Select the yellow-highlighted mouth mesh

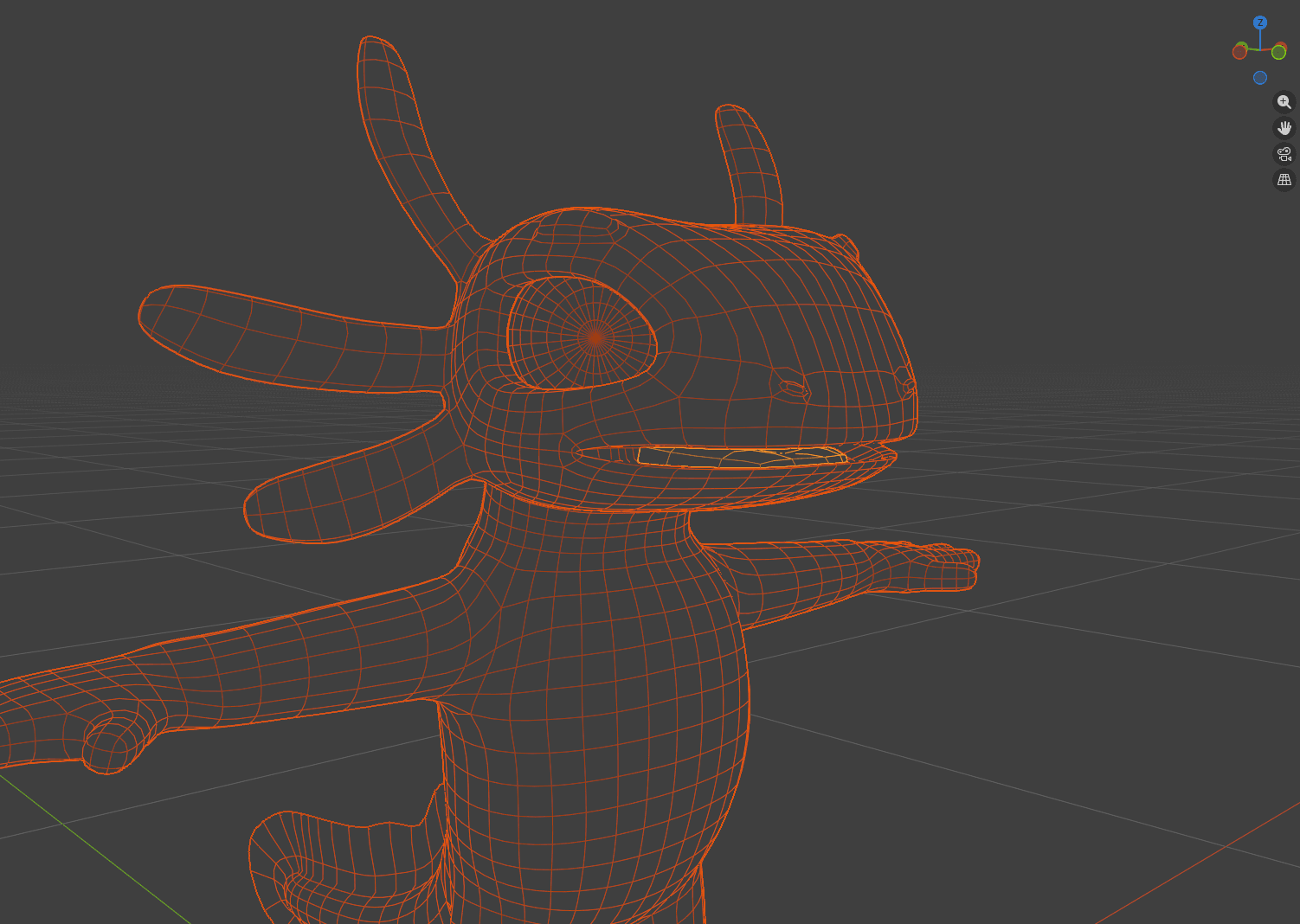click(x=742, y=457)
